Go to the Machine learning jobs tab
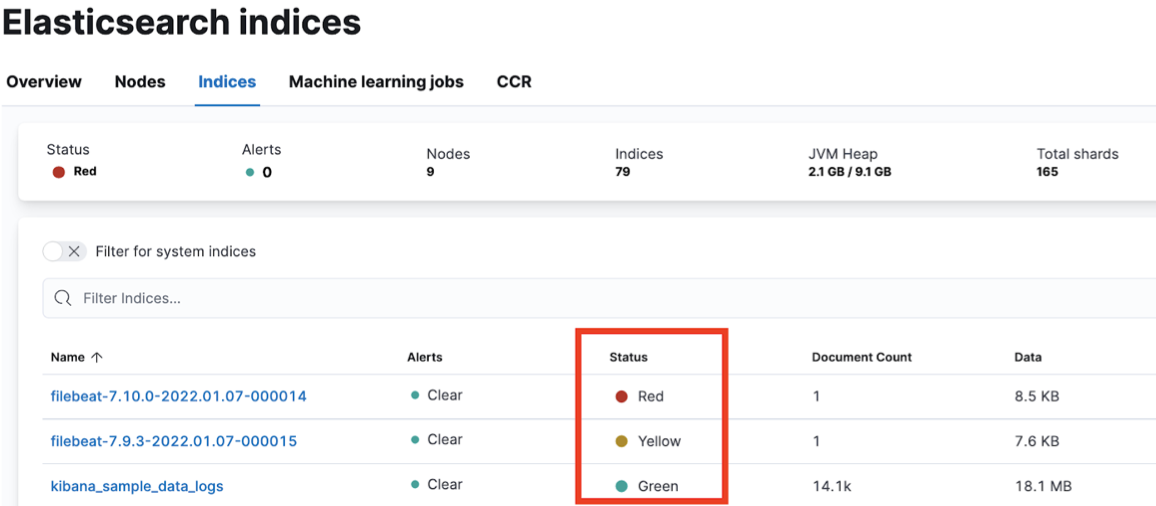 tap(376, 82)
